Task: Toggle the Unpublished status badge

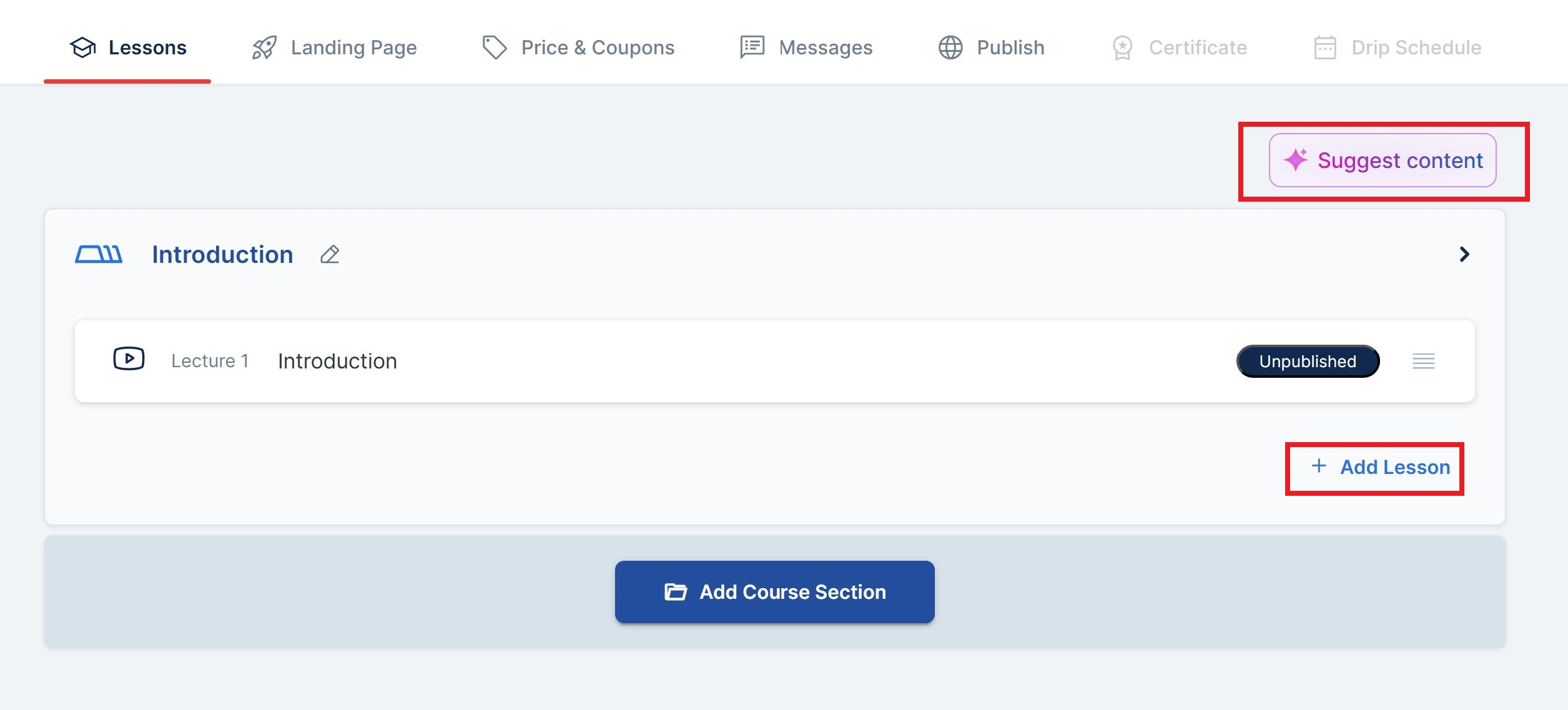Action: click(x=1308, y=361)
